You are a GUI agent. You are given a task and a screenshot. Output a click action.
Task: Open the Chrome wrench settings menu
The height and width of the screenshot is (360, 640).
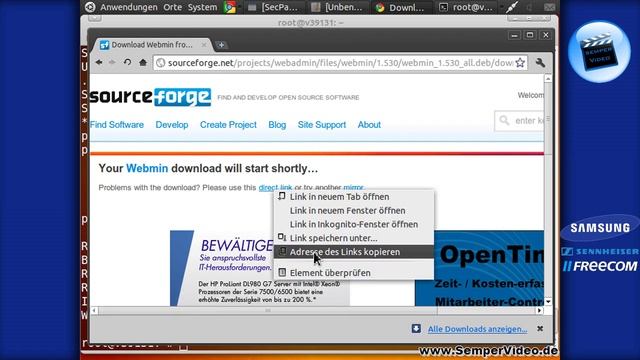point(540,62)
